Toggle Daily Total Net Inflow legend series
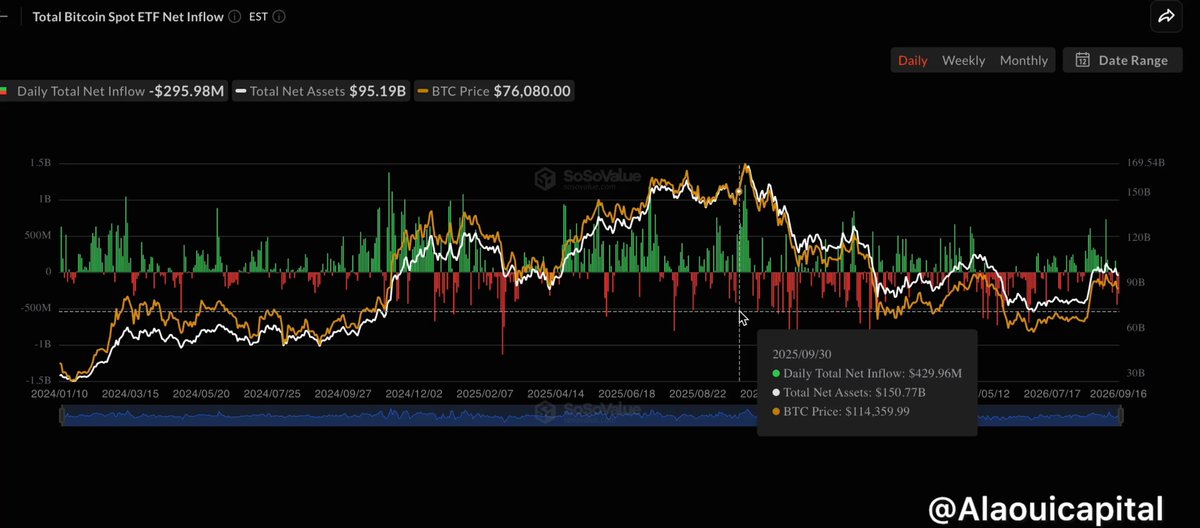The image size is (1200, 528). pos(112,91)
